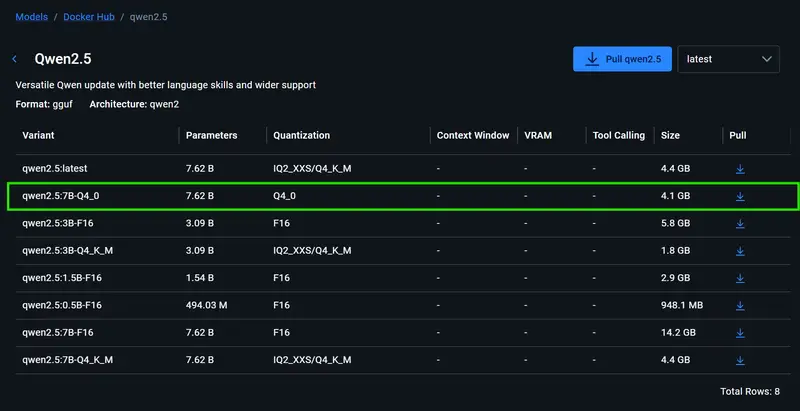
Task: Select the qwen2.5:3B-Q4_K_M variant name
Action: tap(67, 251)
